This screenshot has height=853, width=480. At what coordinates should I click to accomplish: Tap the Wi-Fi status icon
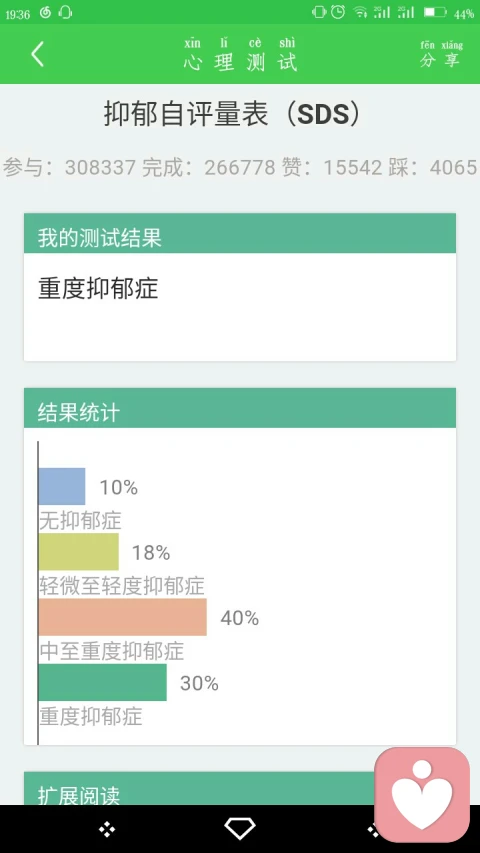[x=360, y=13]
